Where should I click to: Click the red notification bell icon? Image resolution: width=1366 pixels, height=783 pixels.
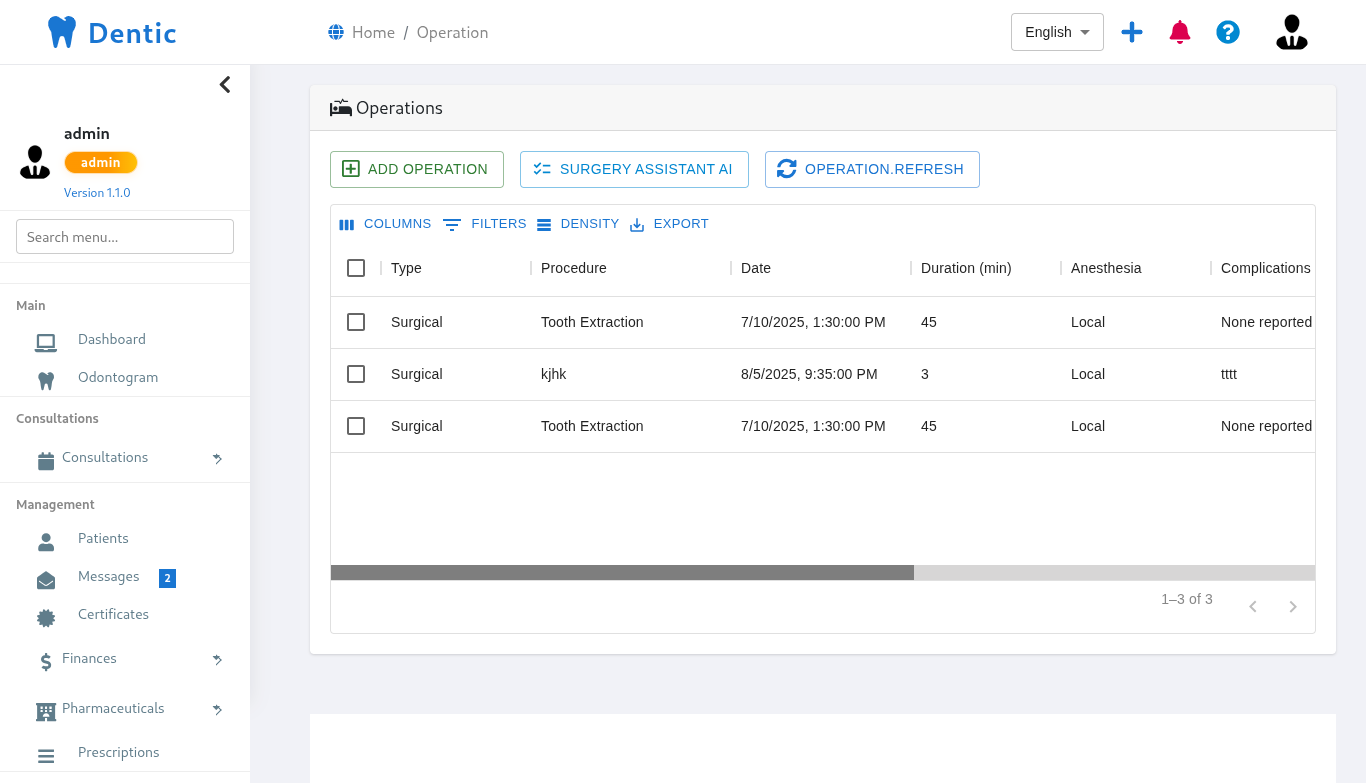click(1180, 32)
